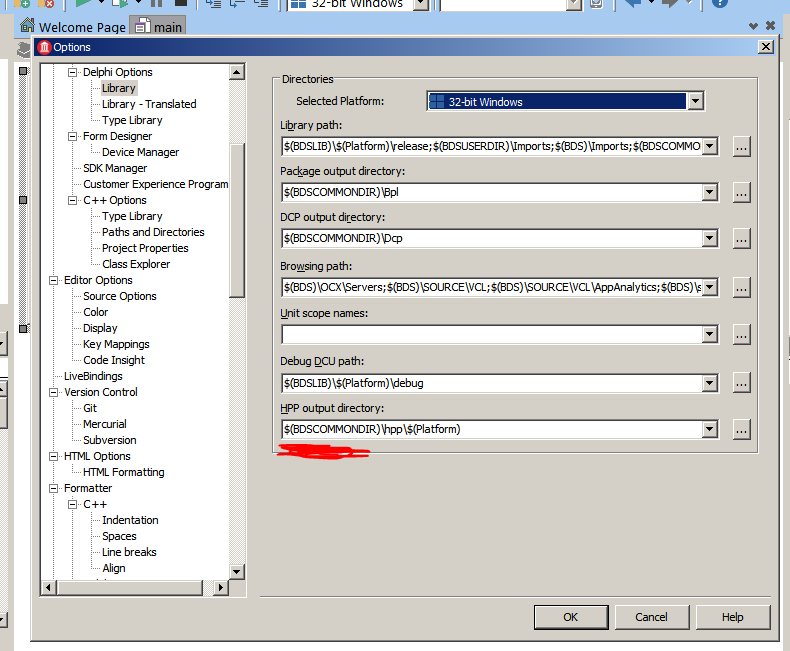Screen dimensions: 790x651
Task: Close the current editor tab with X
Action: pyautogui.click(x=770, y=25)
